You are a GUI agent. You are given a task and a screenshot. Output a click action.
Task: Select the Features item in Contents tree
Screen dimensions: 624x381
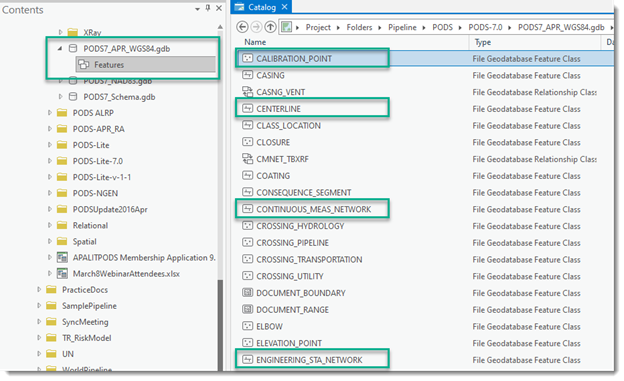click(x=146, y=64)
